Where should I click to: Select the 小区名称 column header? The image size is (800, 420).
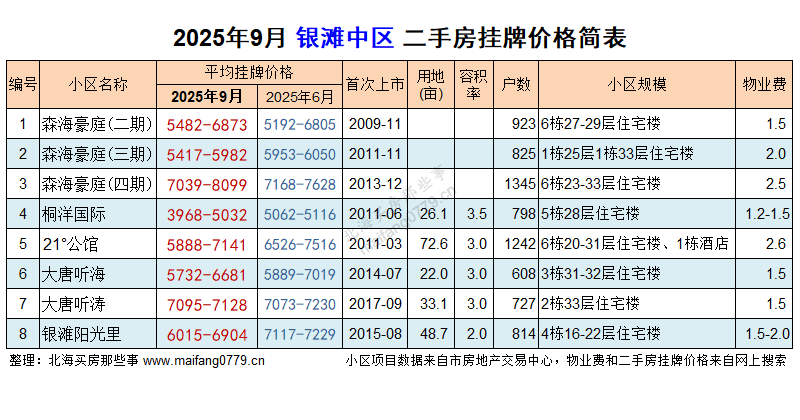pyautogui.click(x=98, y=84)
